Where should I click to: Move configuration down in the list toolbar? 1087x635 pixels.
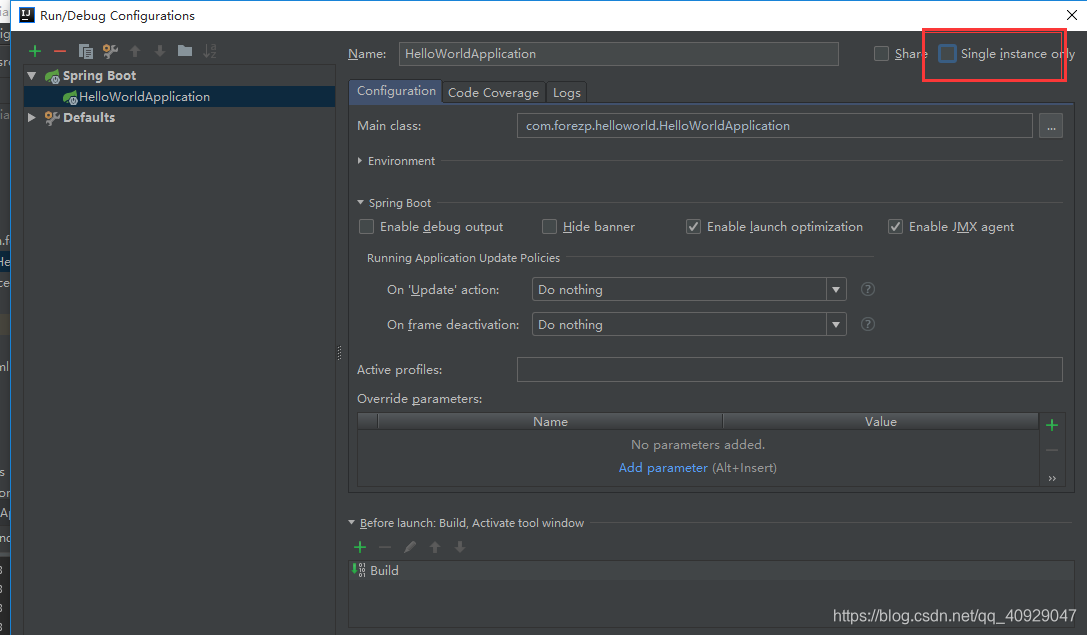click(x=160, y=51)
